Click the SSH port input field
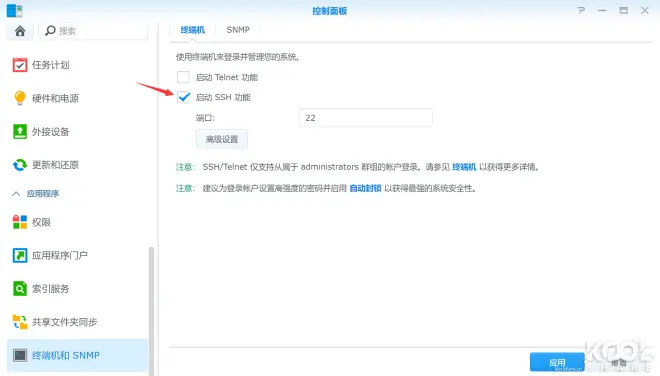The image size is (660, 376). [x=366, y=118]
